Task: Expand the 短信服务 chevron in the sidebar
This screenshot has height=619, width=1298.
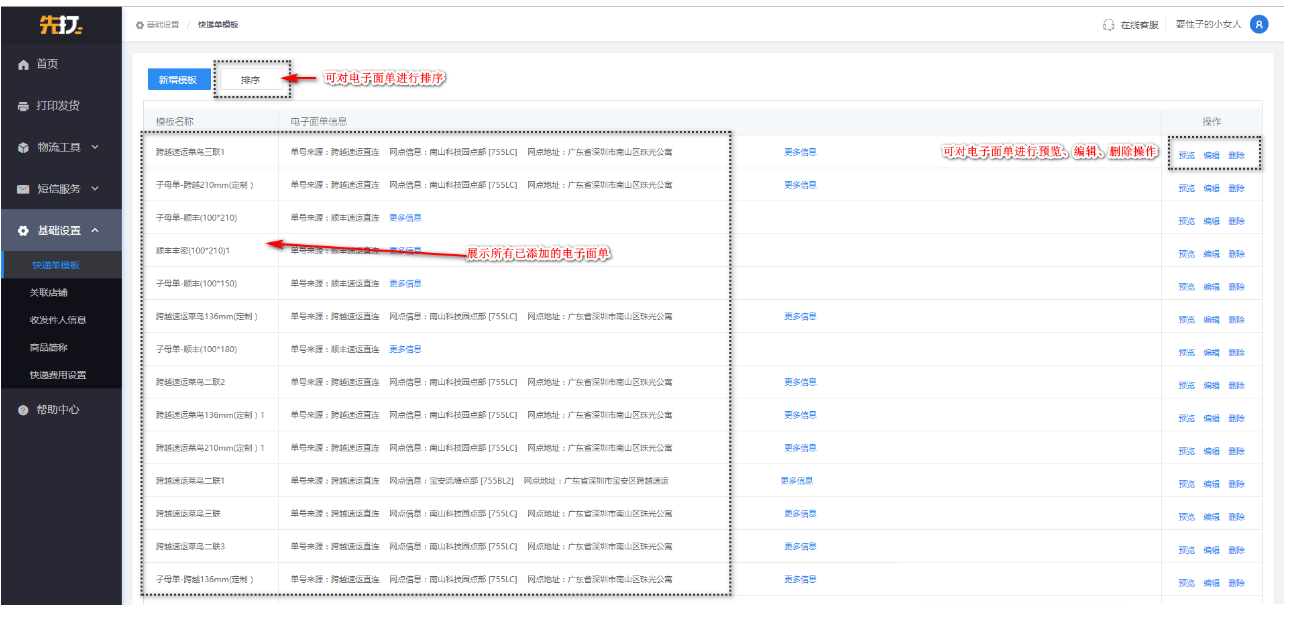Action: click(95, 189)
